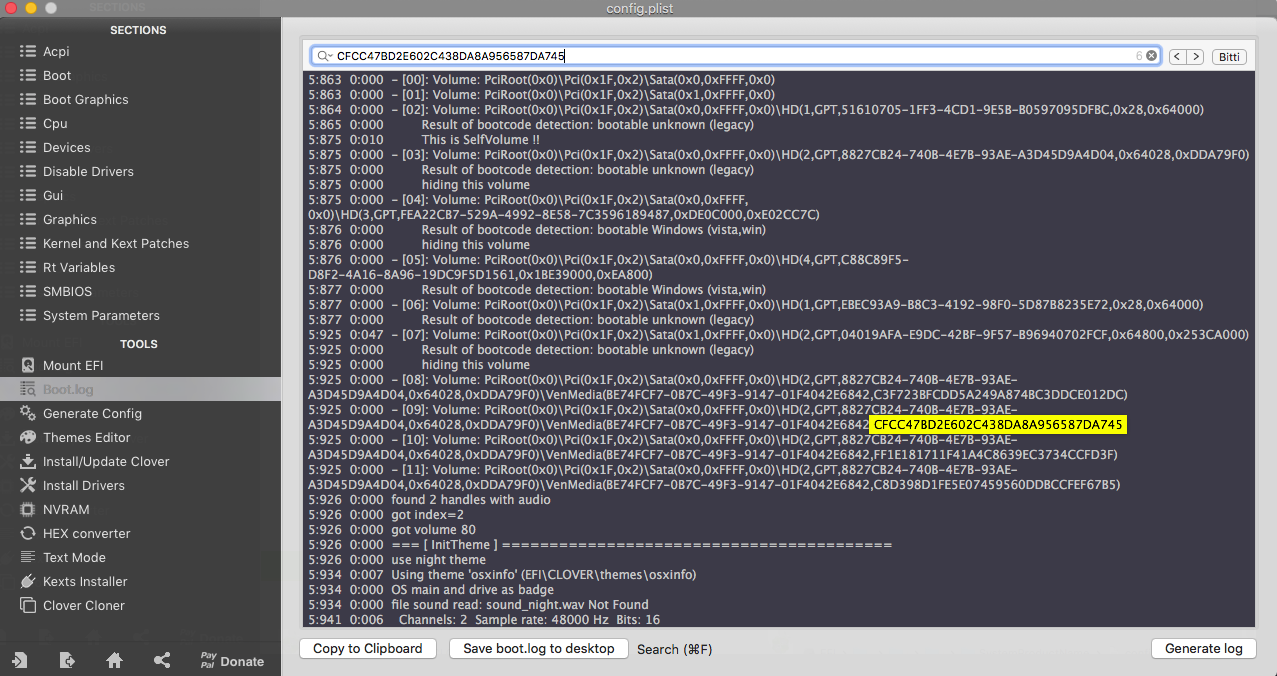Select the SMBIOS section
Viewport: 1277px width, 676px height.
tap(67, 291)
